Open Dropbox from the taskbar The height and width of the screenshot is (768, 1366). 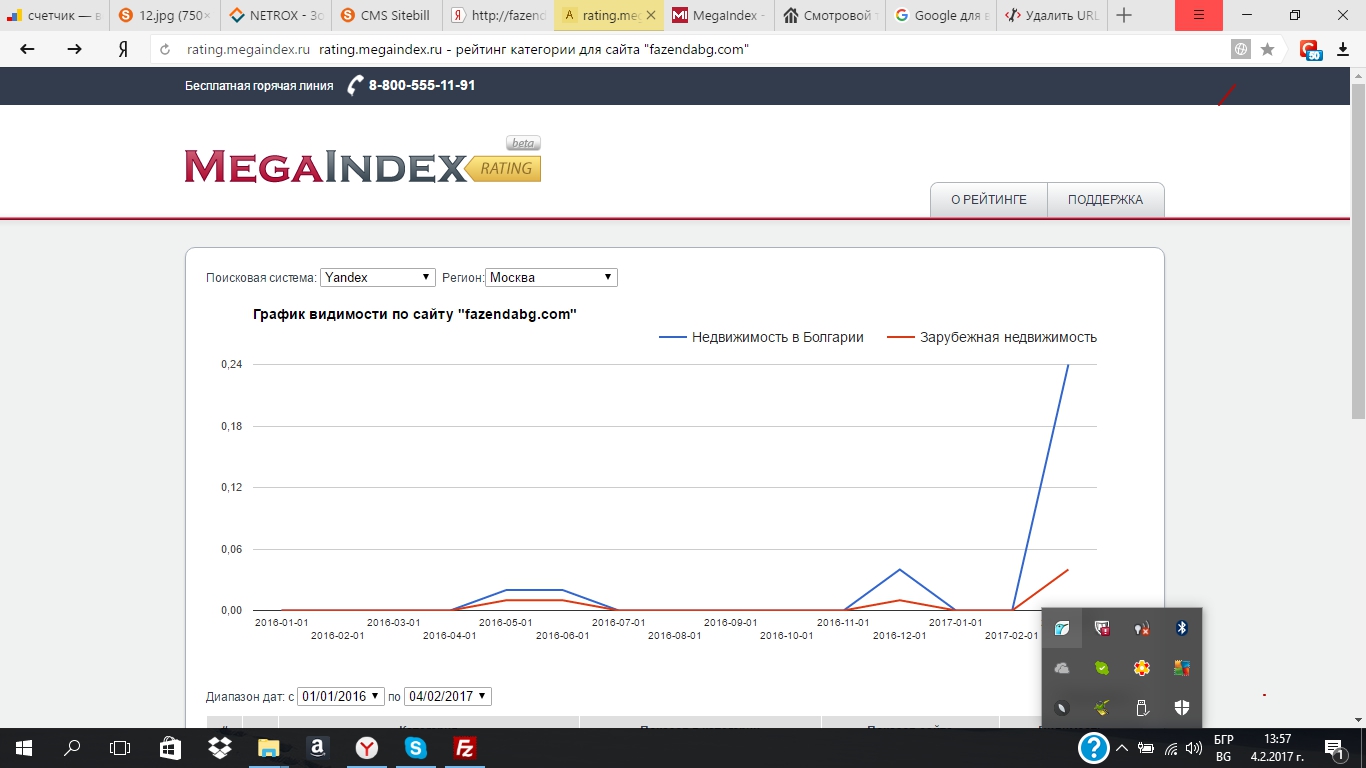point(219,747)
